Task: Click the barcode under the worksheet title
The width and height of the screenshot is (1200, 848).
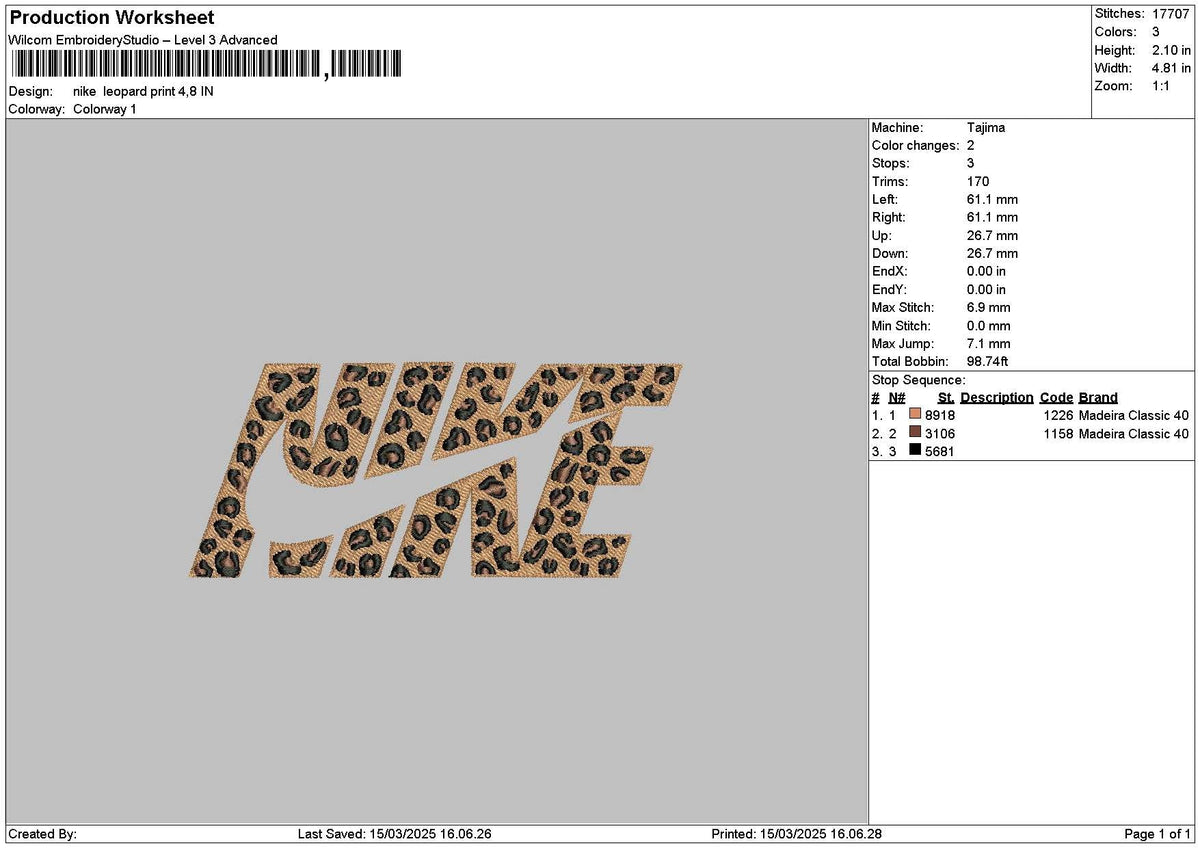Action: [x=206, y=66]
